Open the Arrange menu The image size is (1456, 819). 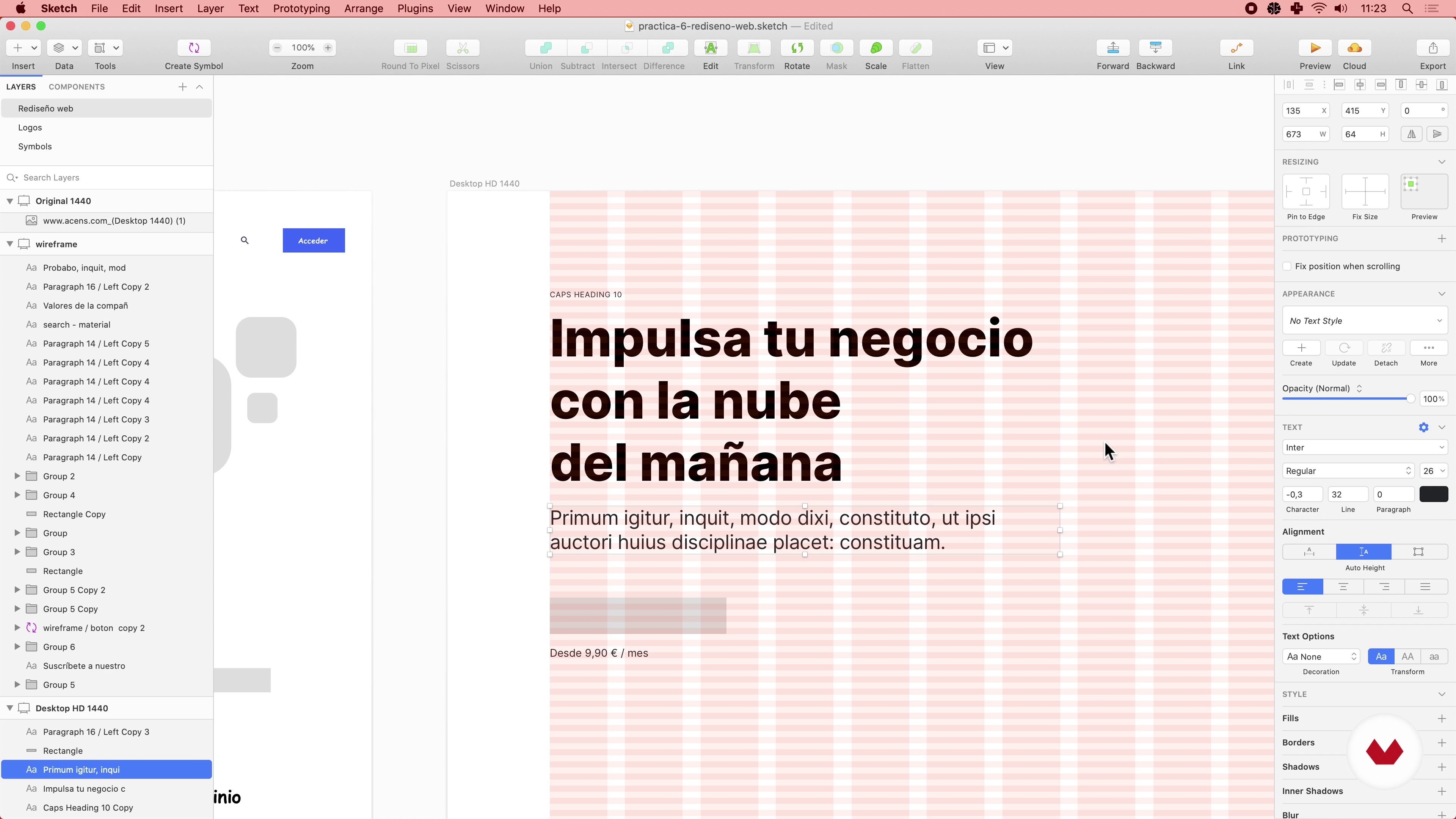(364, 8)
